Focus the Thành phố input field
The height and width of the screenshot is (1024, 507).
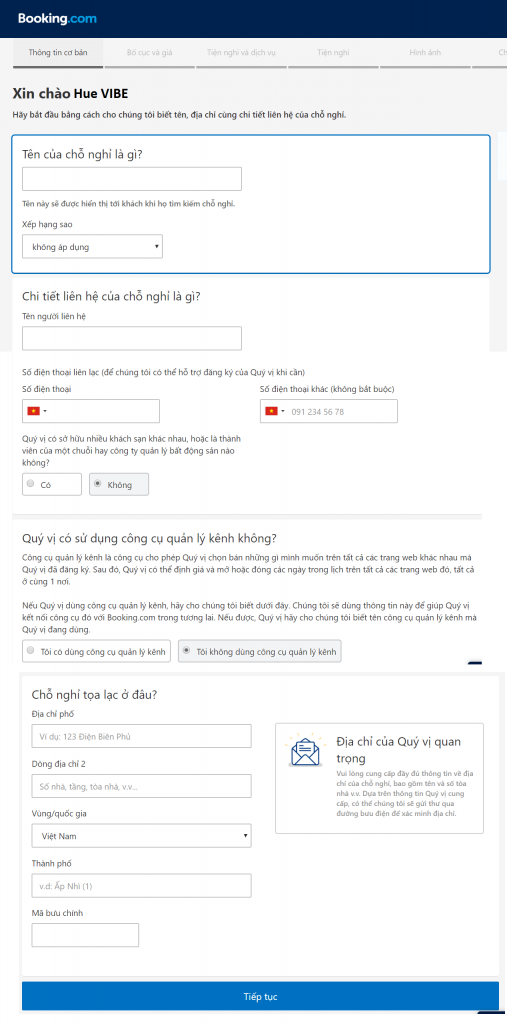(141, 886)
